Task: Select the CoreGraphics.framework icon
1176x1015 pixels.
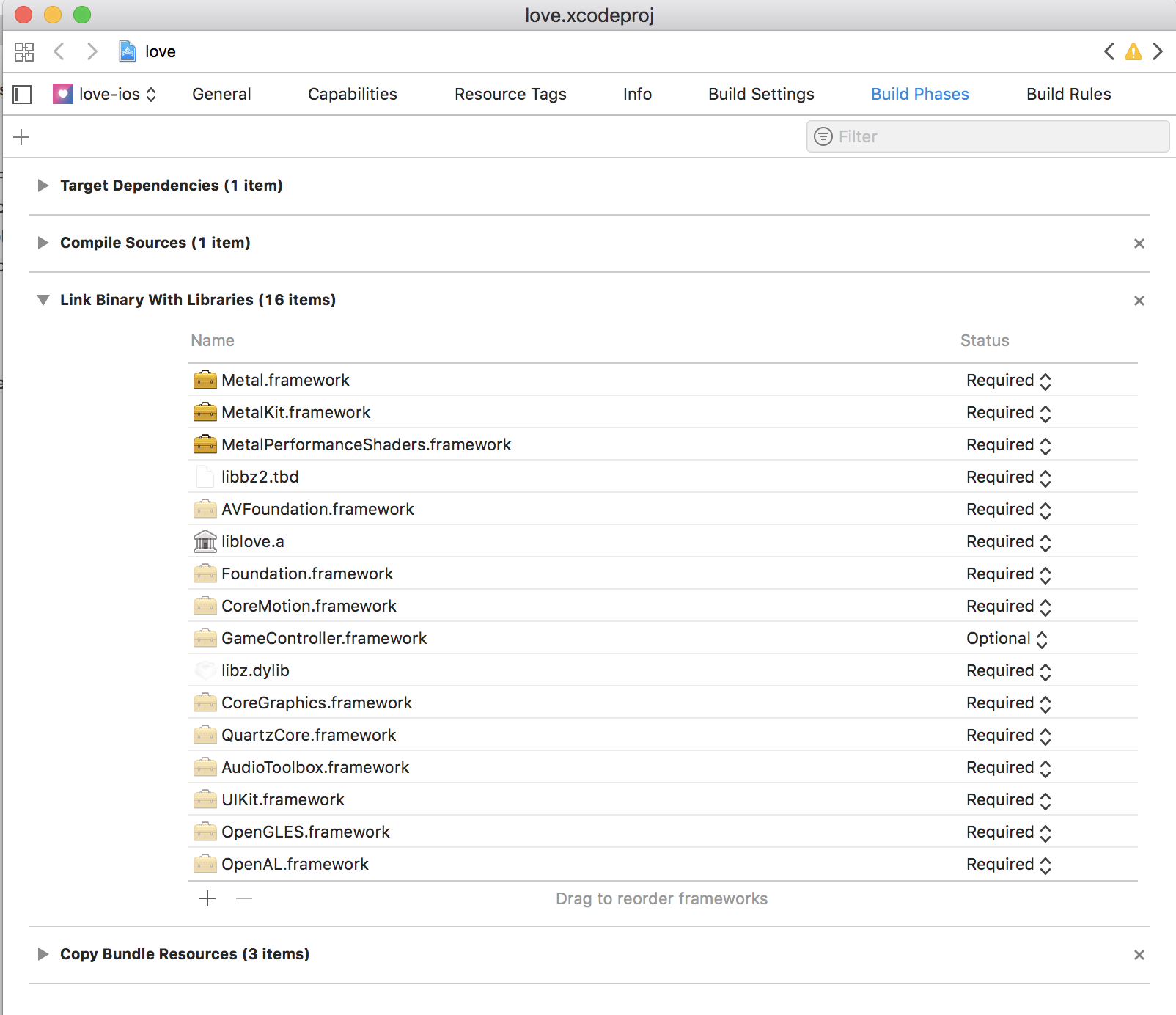Action: click(x=205, y=703)
